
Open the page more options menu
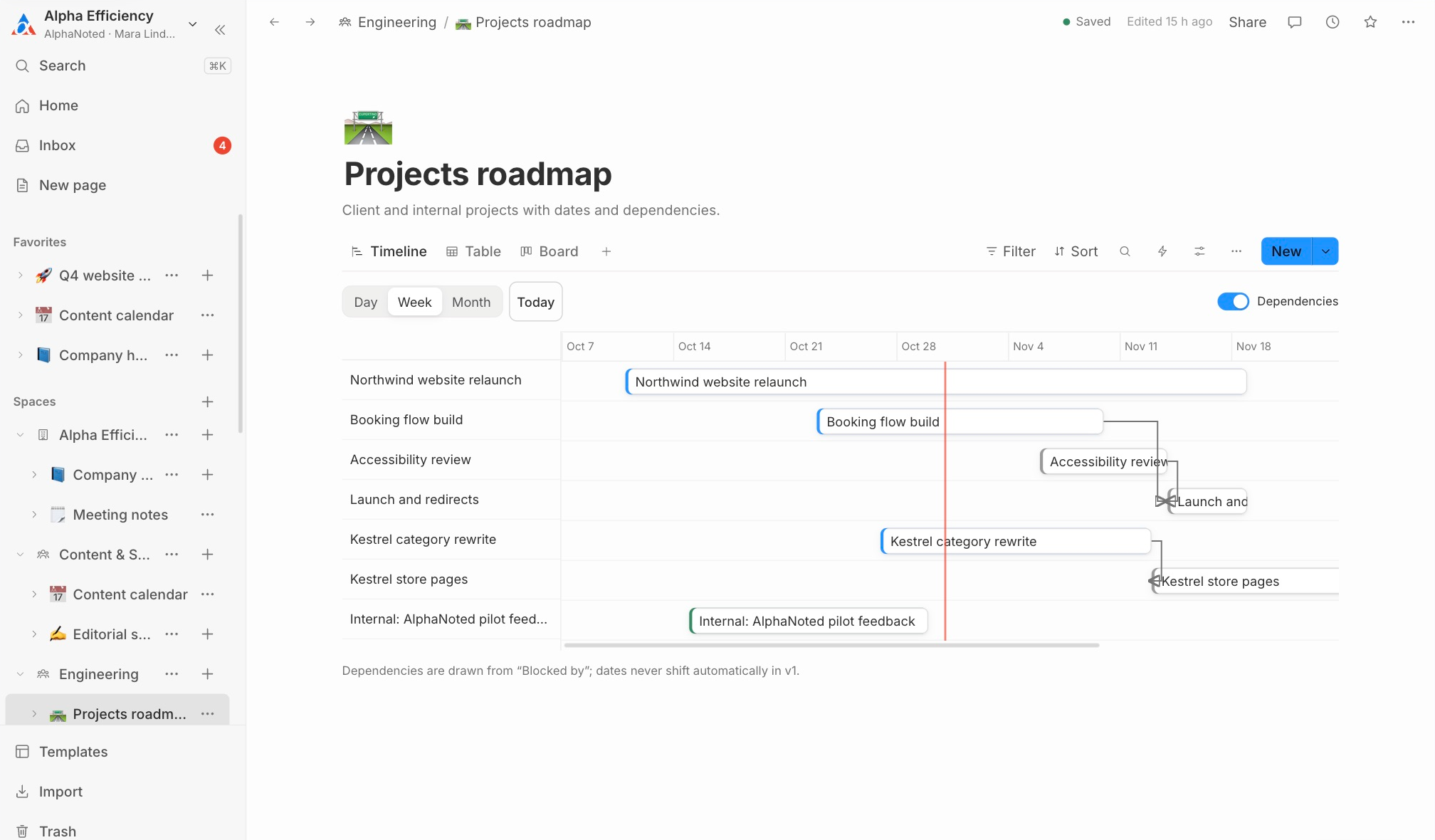pos(1408,22)
